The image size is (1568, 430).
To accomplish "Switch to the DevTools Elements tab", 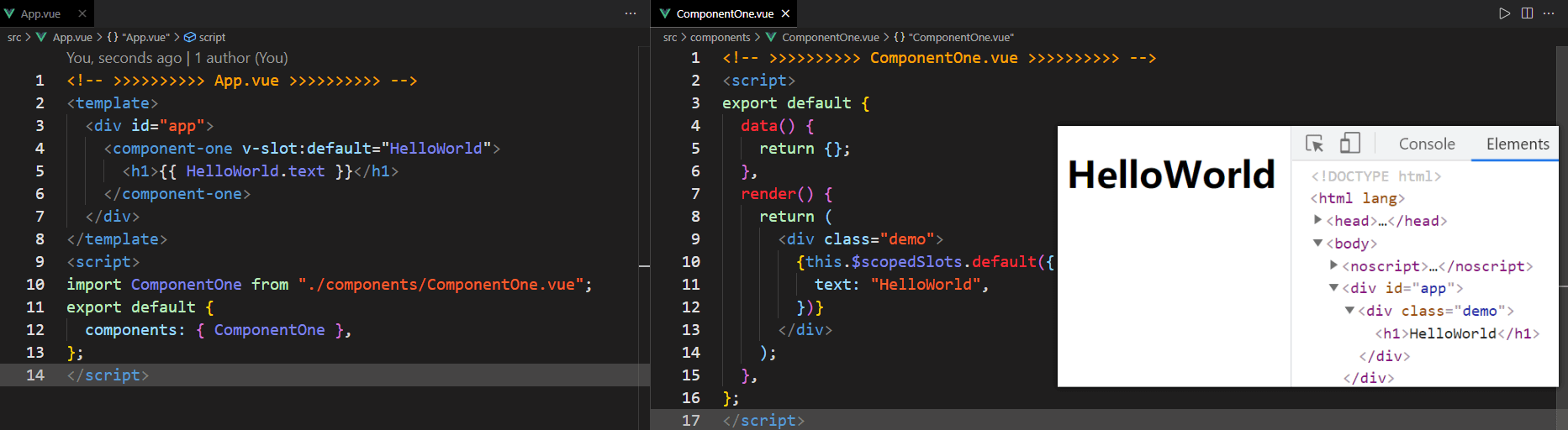I will click(x=1518, y=144).
